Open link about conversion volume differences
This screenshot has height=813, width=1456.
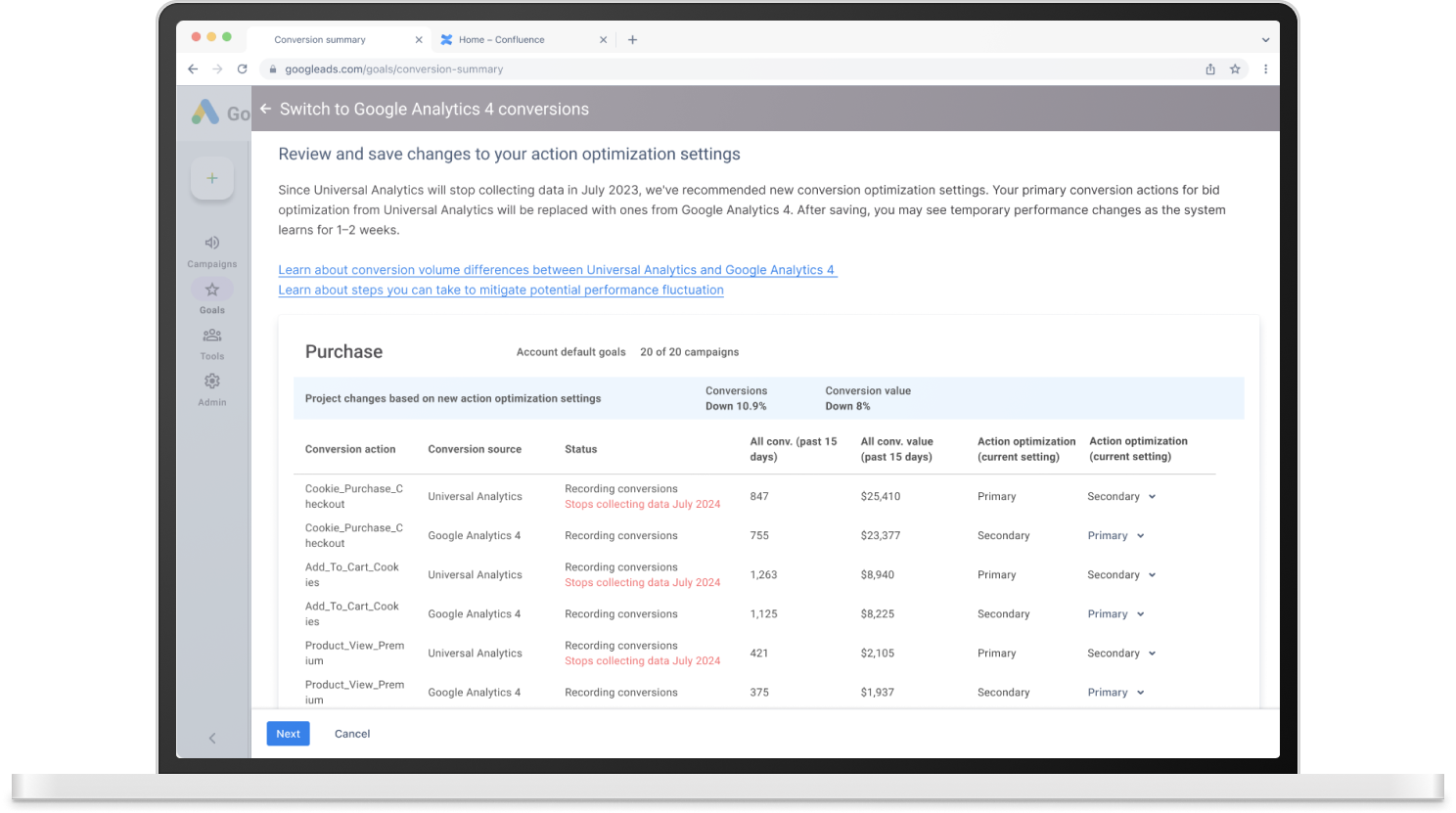[x=557, y=270]
